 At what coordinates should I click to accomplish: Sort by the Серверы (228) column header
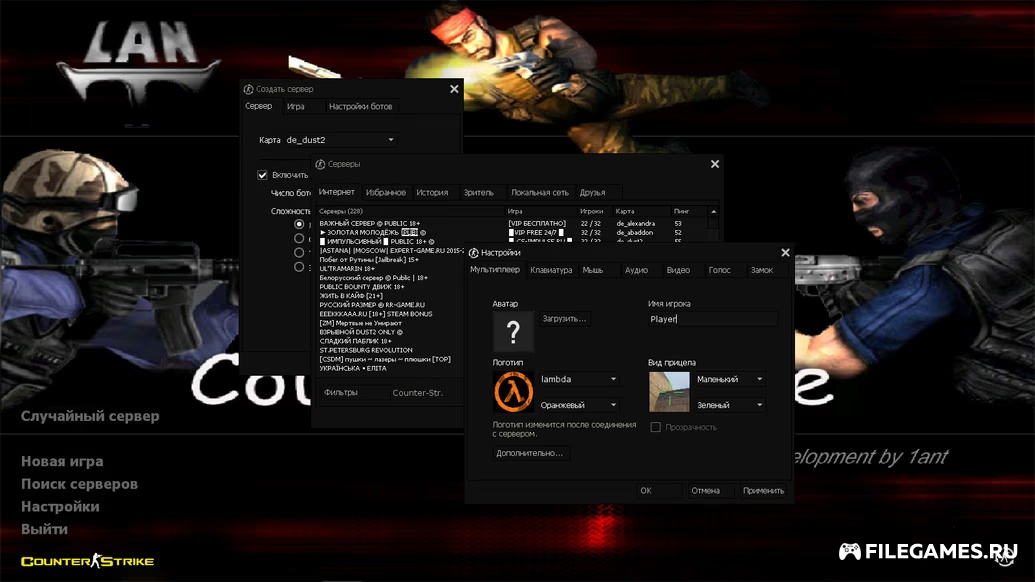point(411,211)
